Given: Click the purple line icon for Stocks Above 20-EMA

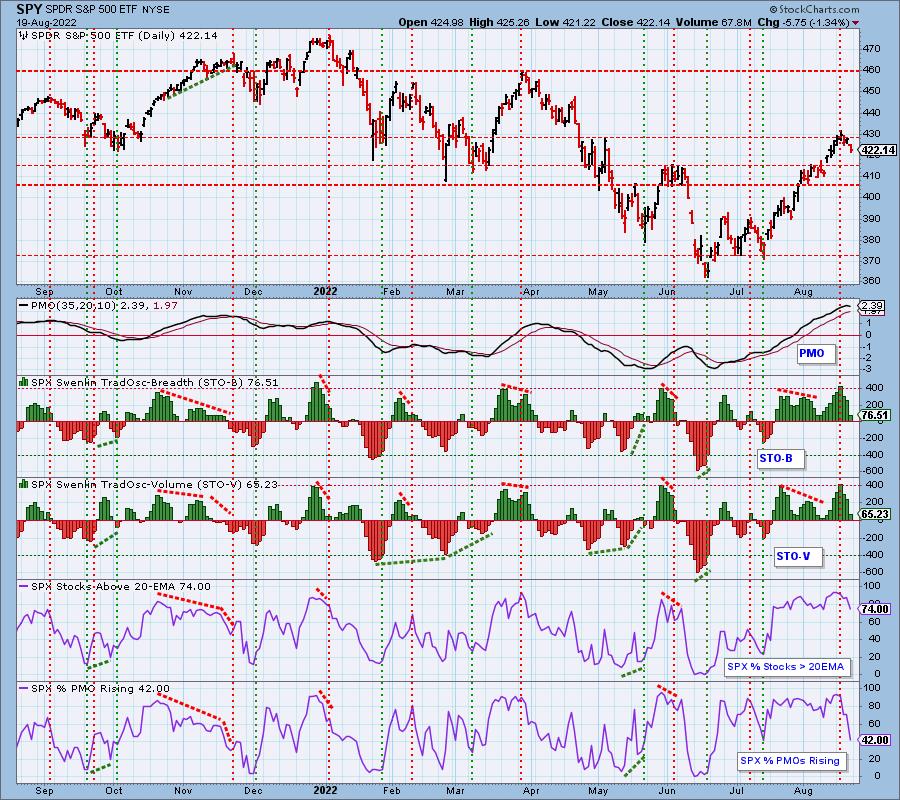Looking at the screenshot, I should click(x=24, y=587).
